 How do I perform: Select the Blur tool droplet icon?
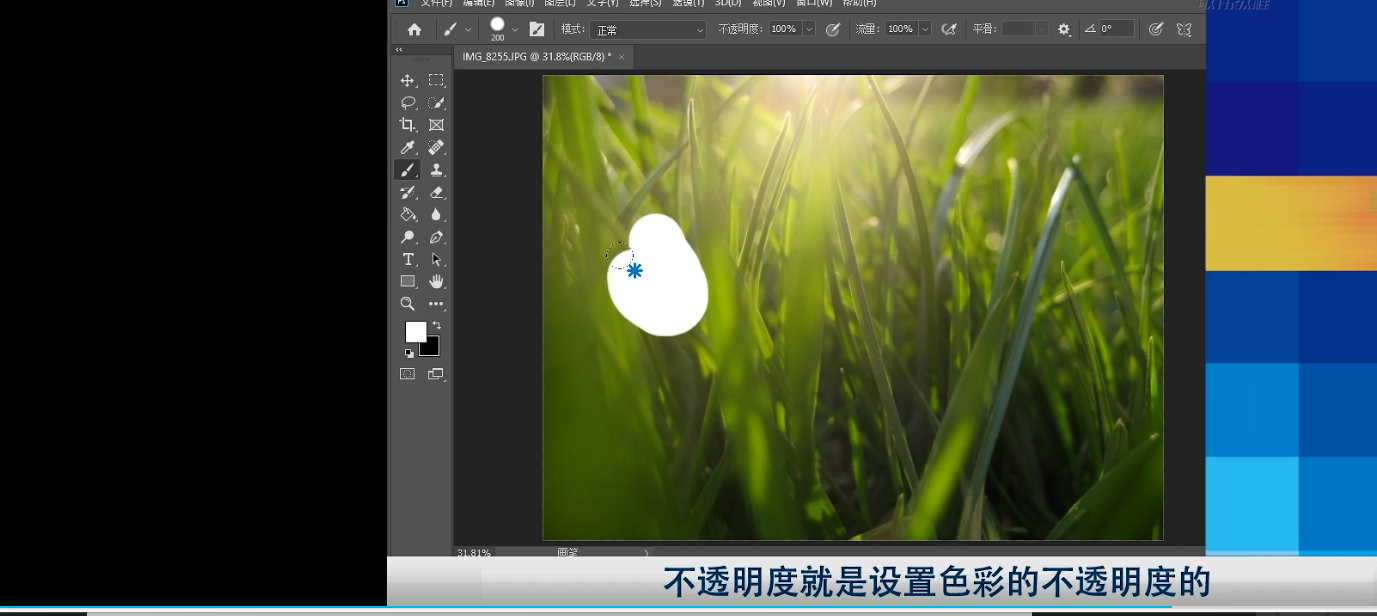coord(436,214)
